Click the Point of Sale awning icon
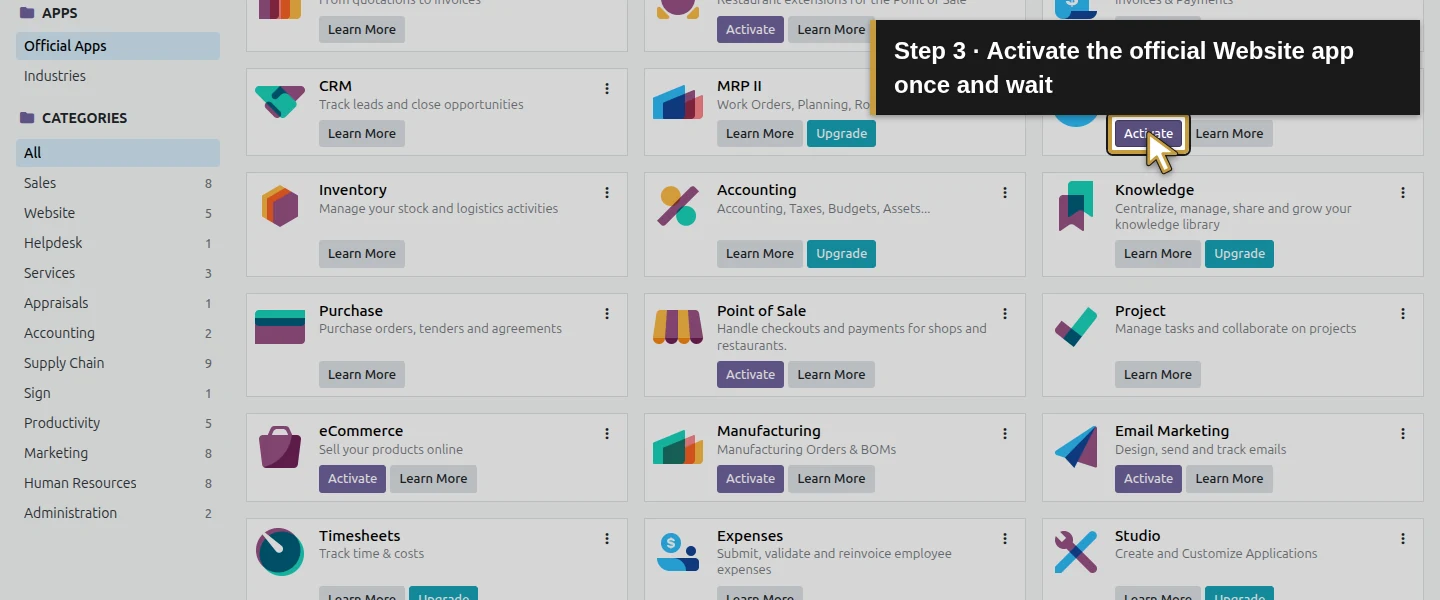The width and height of the screenshot is (1440, 600). pos(678,327)
